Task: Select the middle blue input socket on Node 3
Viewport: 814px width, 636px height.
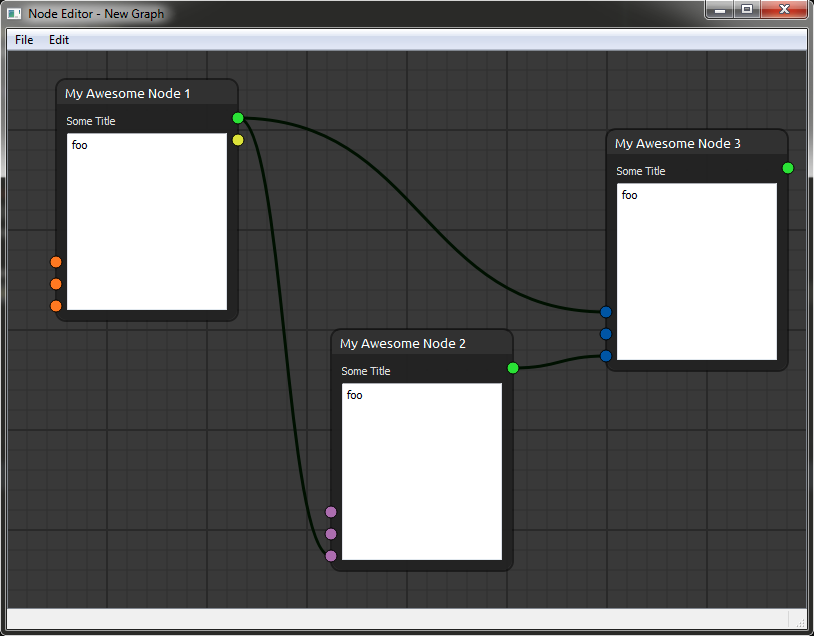Action: 606,334
